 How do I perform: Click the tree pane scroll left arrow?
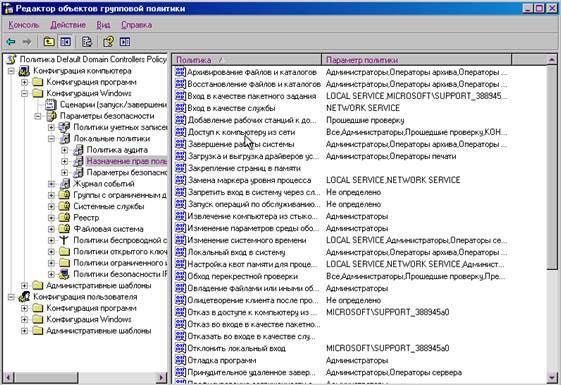[x=8, y=377]
